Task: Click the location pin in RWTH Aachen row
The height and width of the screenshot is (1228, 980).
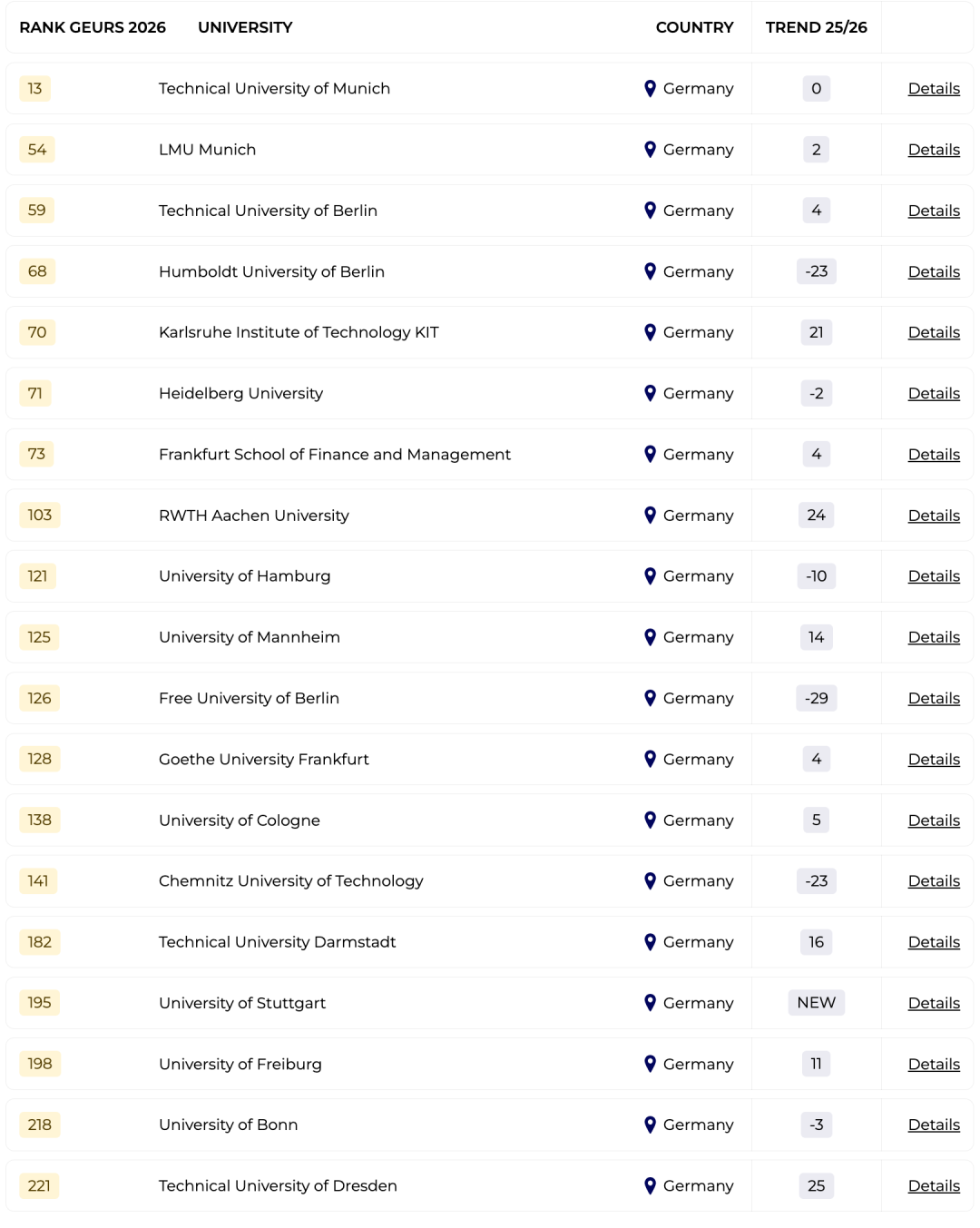Action: 650,516
